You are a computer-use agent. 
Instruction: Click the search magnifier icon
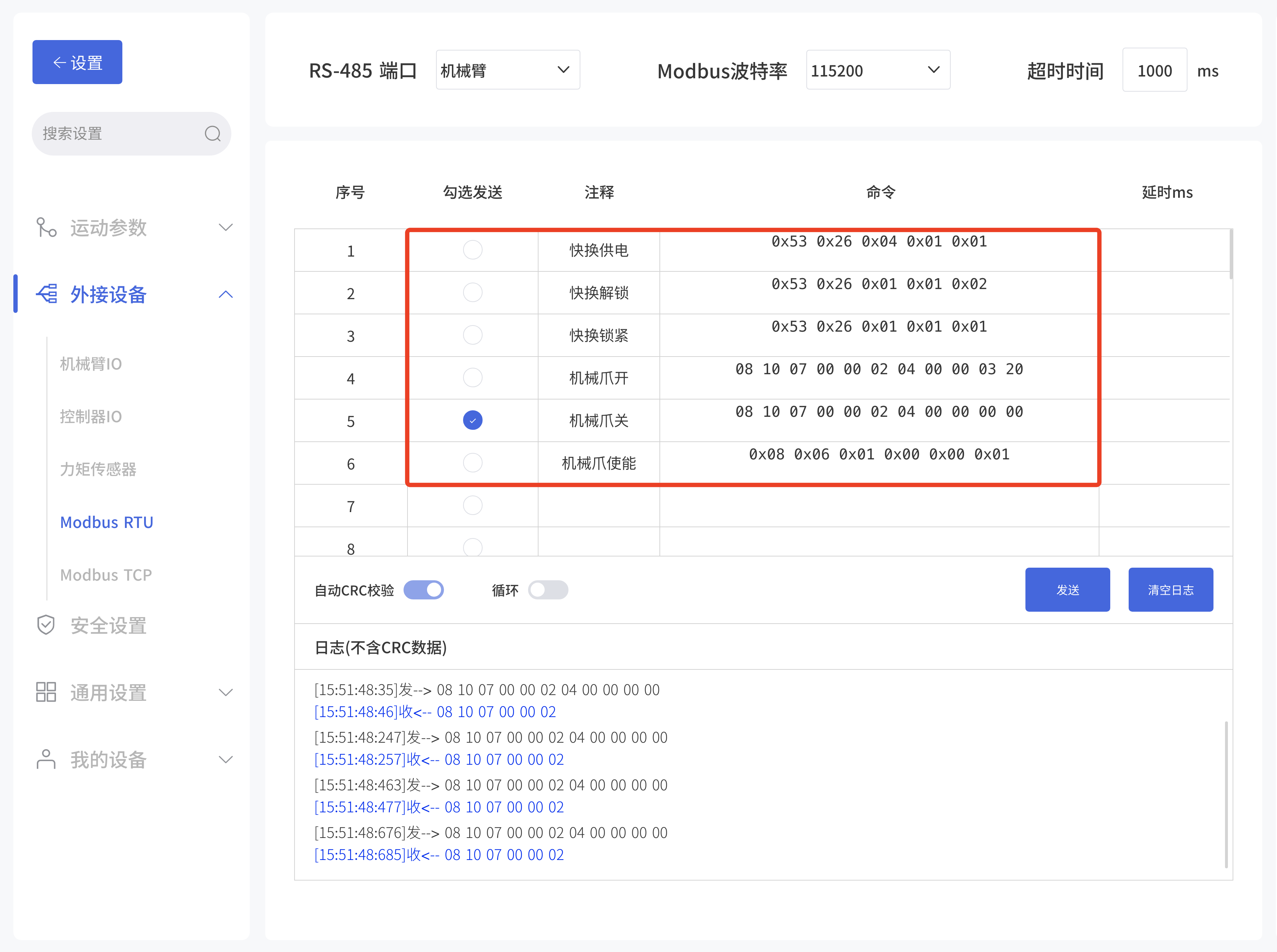click(x=213, y=134)
